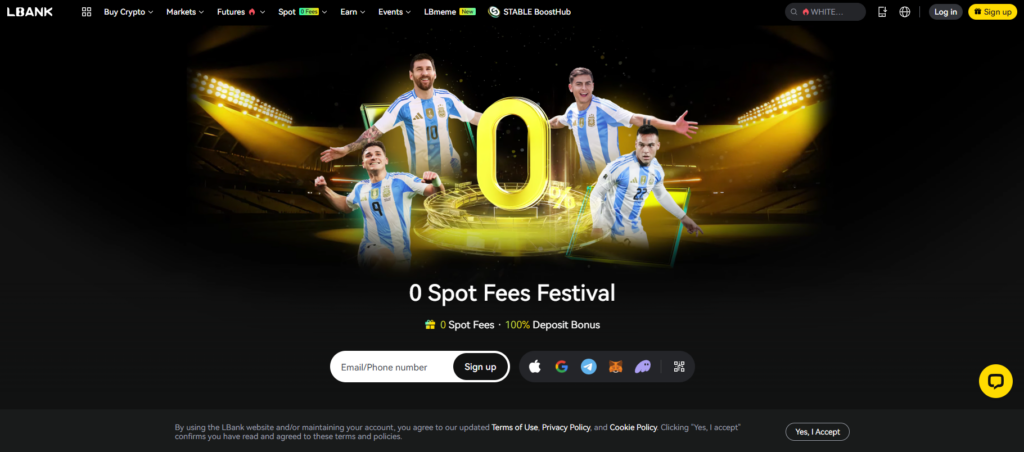The height and width of the screenshot is (452, 1024).
Task: Focus the Email/Phone number field
Action: (392, 367)
